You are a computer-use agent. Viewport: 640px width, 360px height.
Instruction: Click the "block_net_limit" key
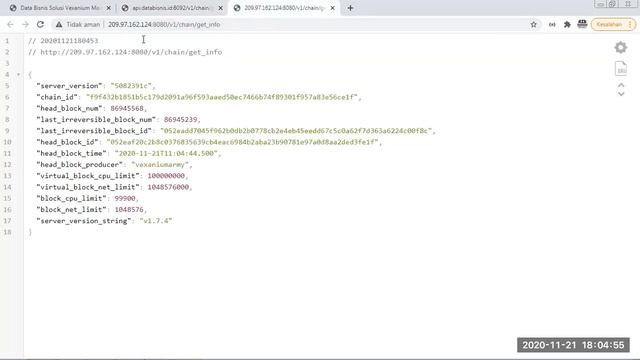pyautogui.click(x=71, y=209)
